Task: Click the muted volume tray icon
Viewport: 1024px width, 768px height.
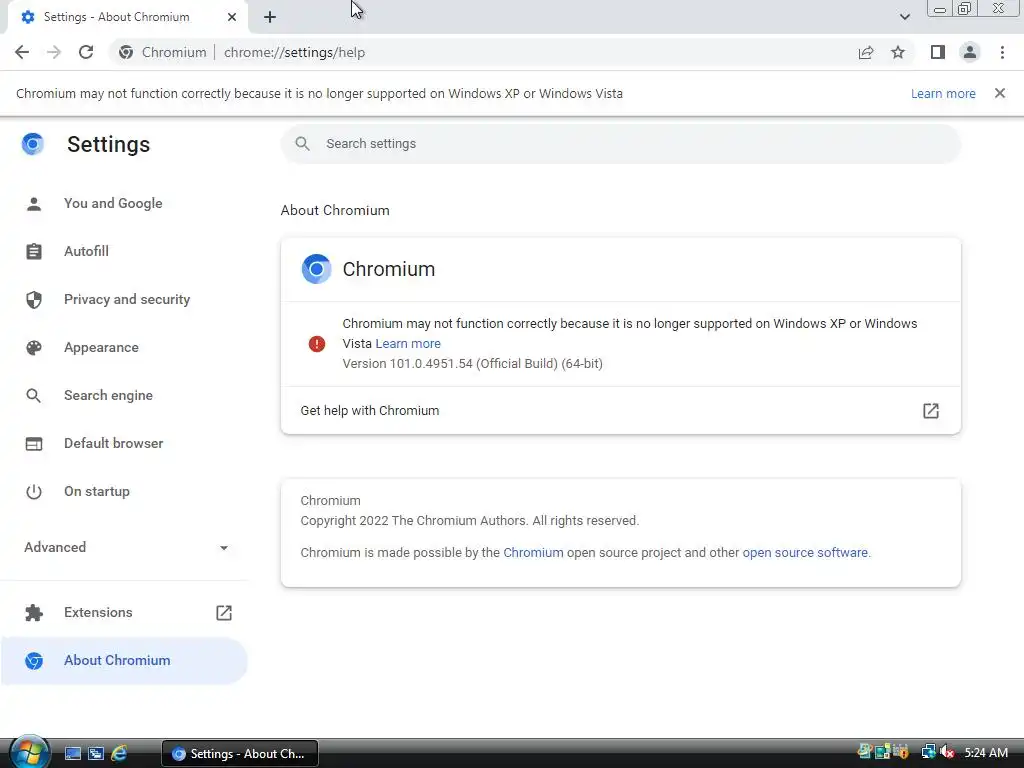Action: (947, 752)
